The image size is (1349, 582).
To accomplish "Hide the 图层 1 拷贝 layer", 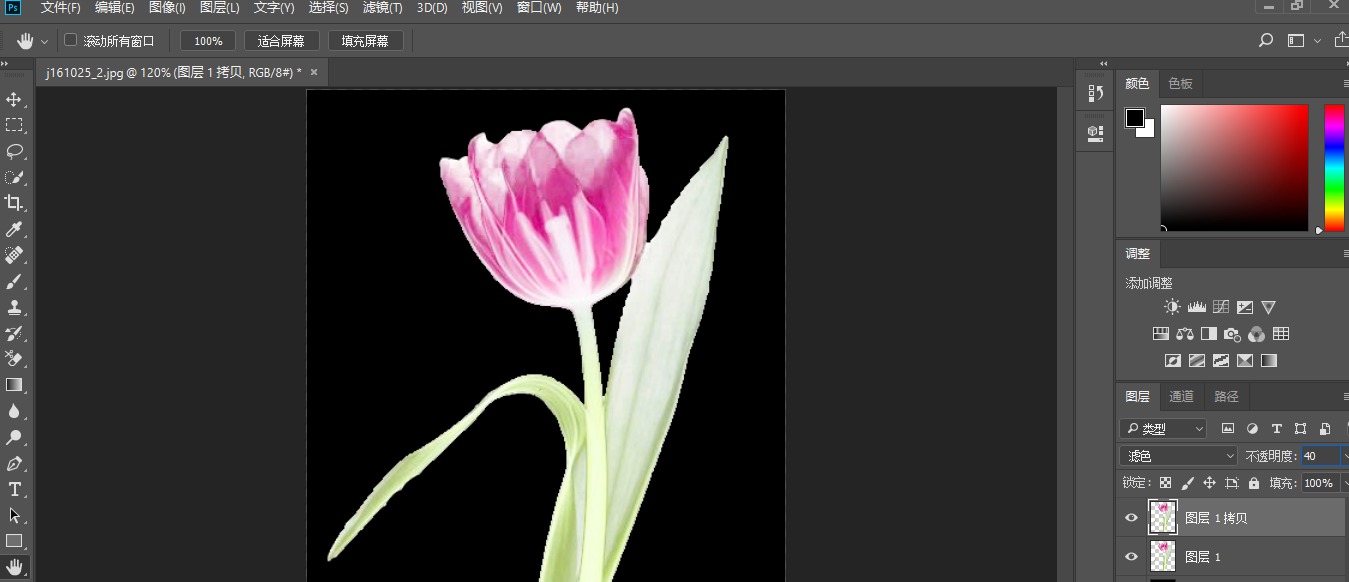I will 1131,517.
